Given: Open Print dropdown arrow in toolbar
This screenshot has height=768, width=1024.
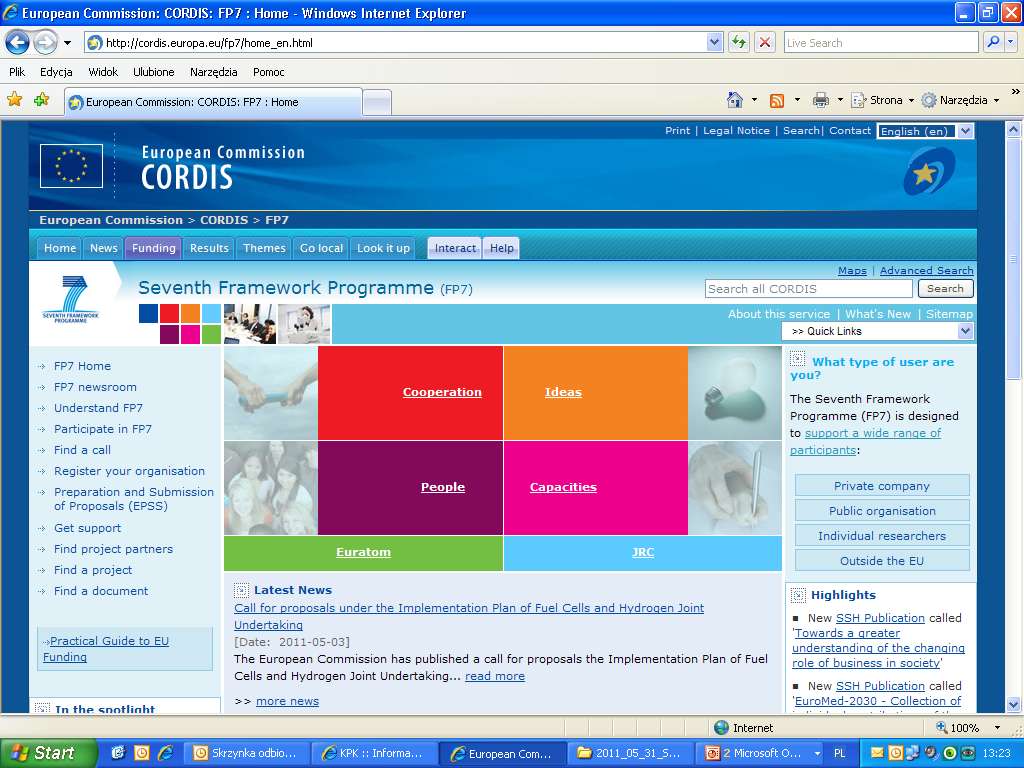Looking at the screenshot, I should (840, 100).
